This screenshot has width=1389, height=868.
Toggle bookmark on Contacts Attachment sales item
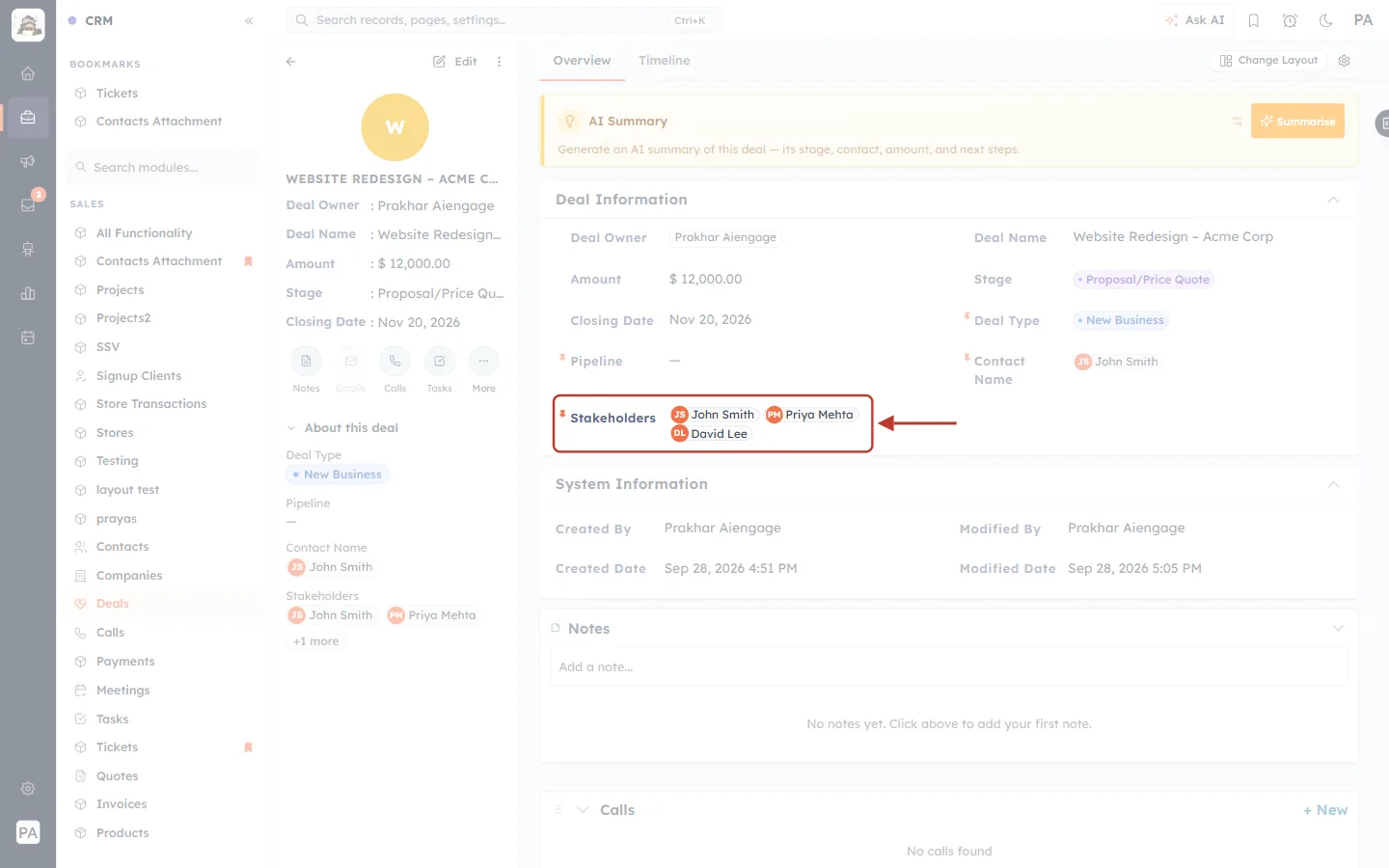point(248,261)
